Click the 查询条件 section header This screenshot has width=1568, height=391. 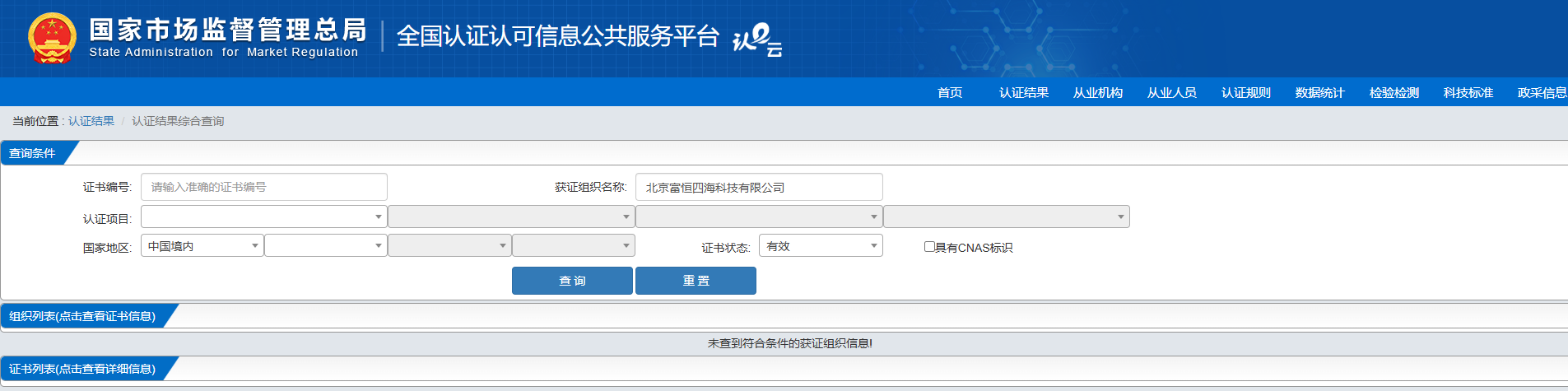33,153
